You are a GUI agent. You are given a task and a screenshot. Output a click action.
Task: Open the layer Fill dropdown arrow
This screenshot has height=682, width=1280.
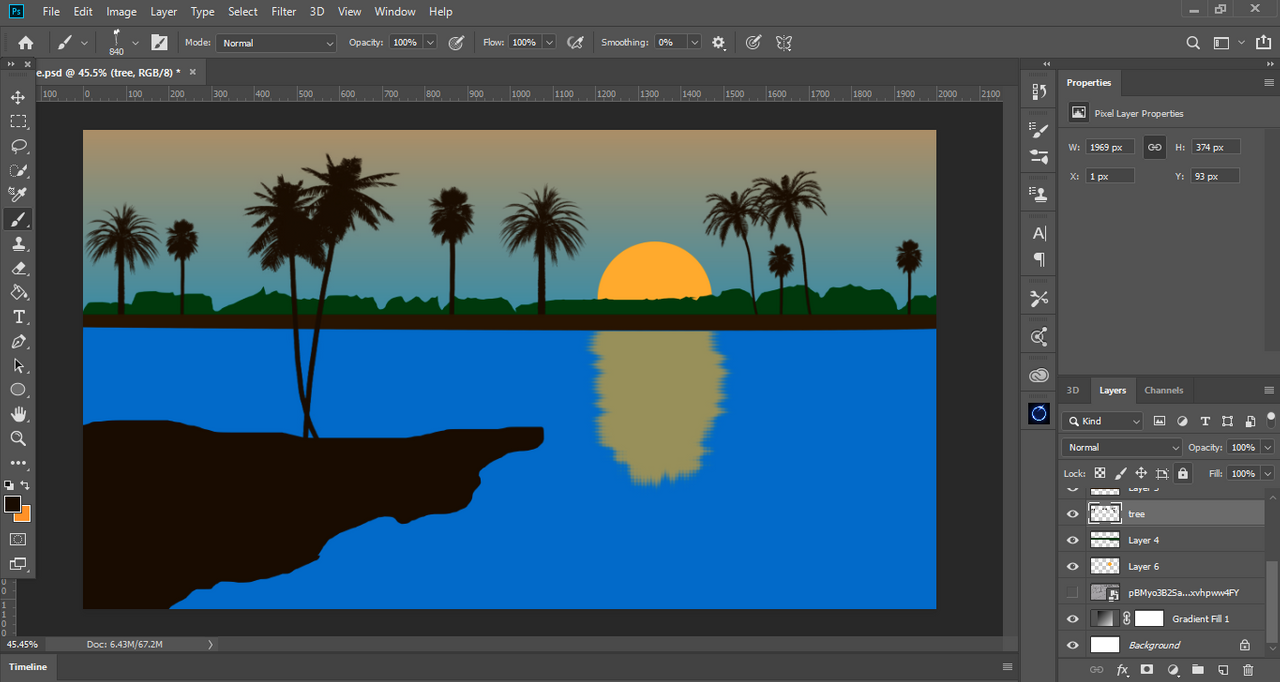point(1268,474)
